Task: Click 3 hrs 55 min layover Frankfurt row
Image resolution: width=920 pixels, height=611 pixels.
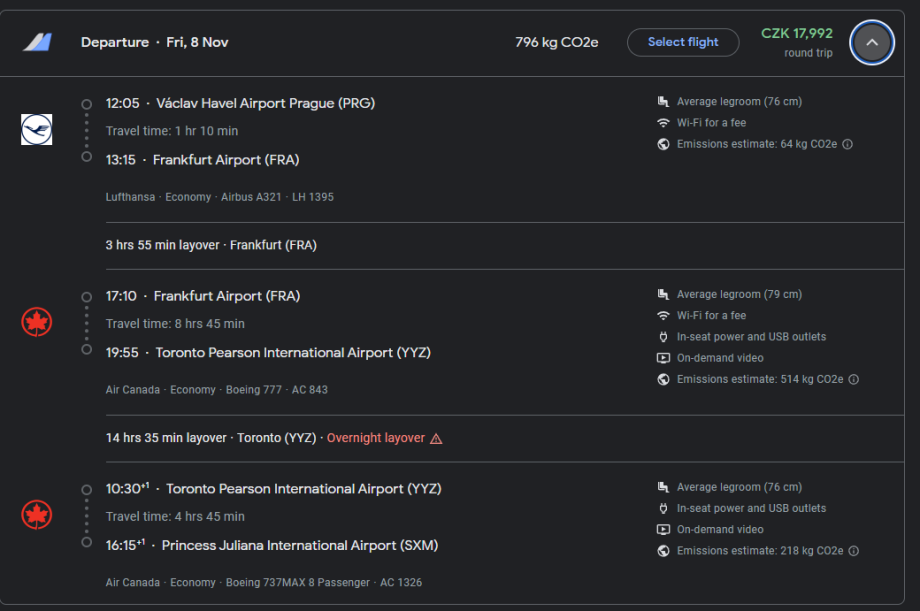Action: 211,245
